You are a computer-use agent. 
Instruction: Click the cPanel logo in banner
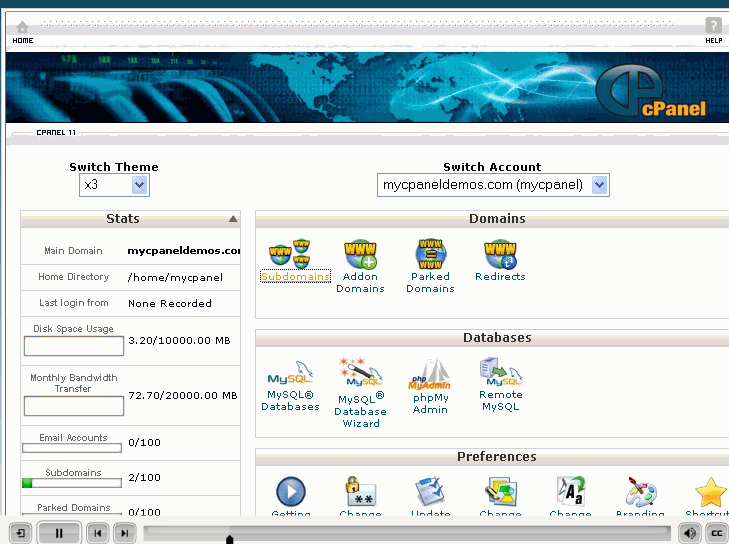[x=651, y=91]
